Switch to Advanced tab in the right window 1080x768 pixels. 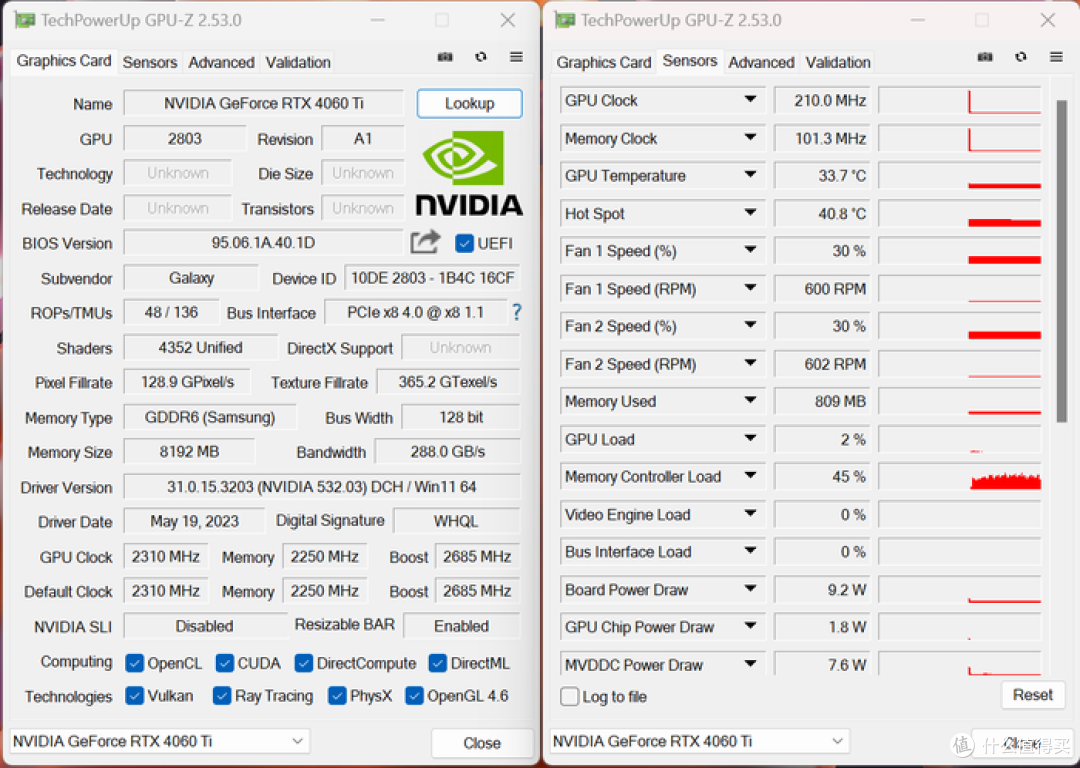pos(761,62)
